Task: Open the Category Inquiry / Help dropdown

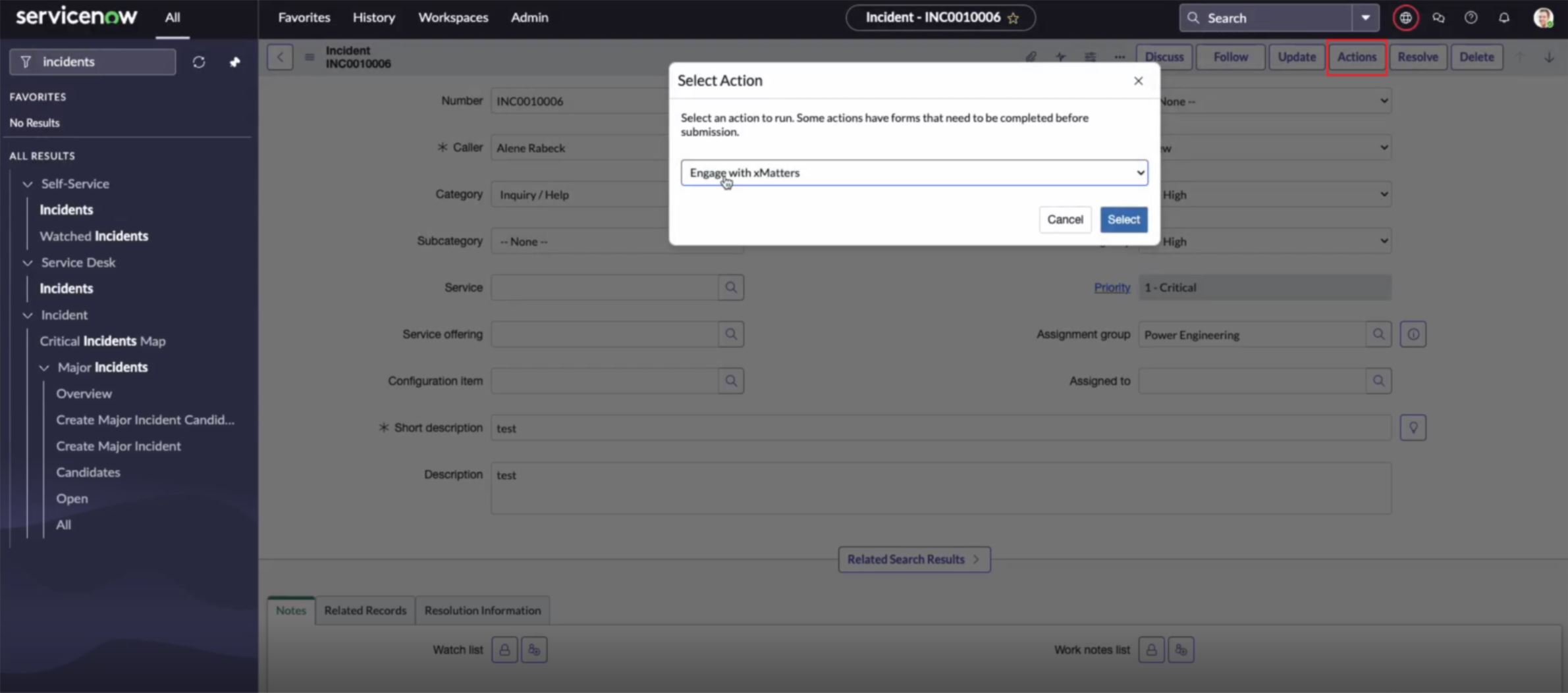Action: click(616, 195)
